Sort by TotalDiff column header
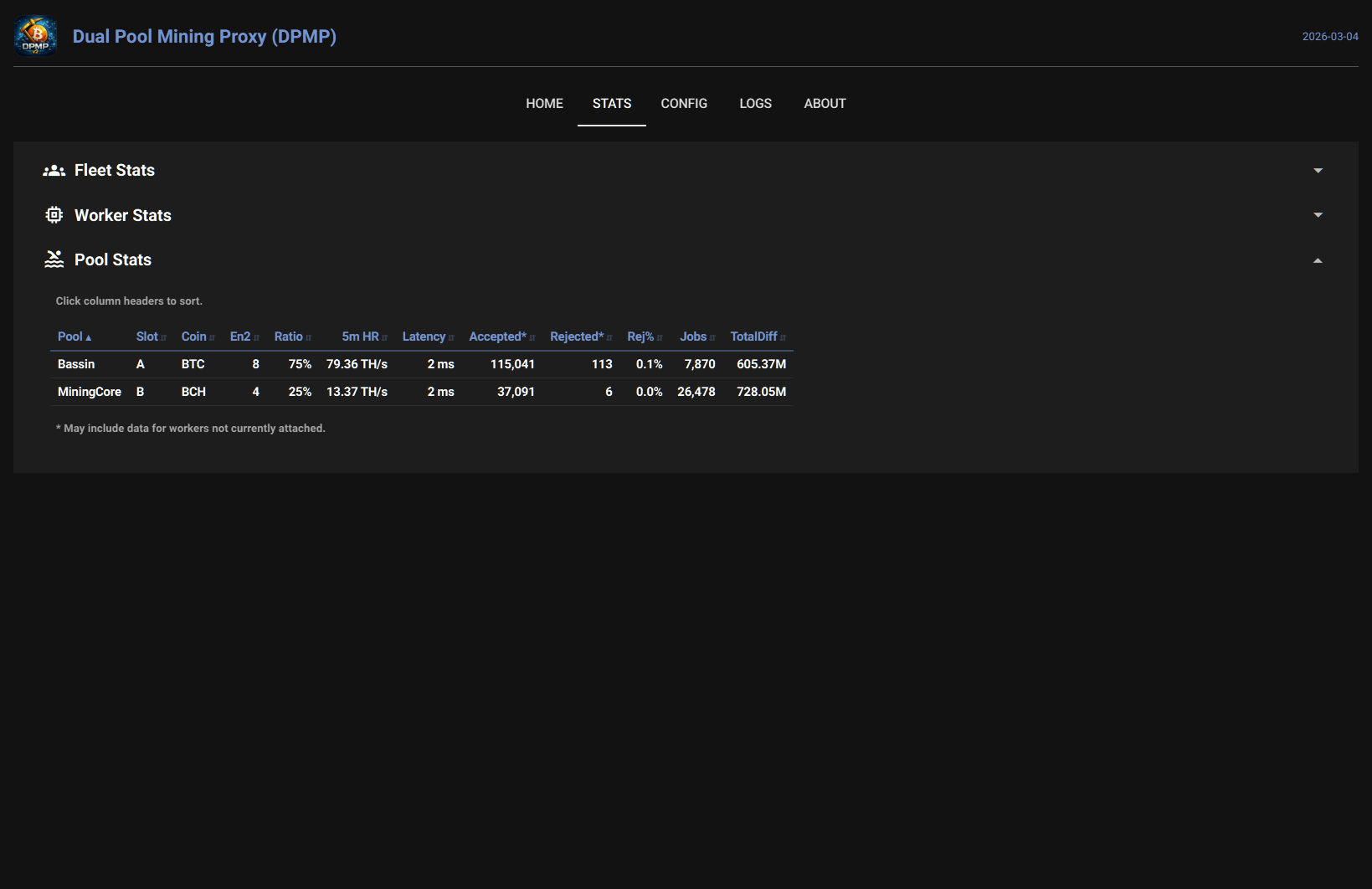This screenshot has height=889, width=1372. click(754, 337)
